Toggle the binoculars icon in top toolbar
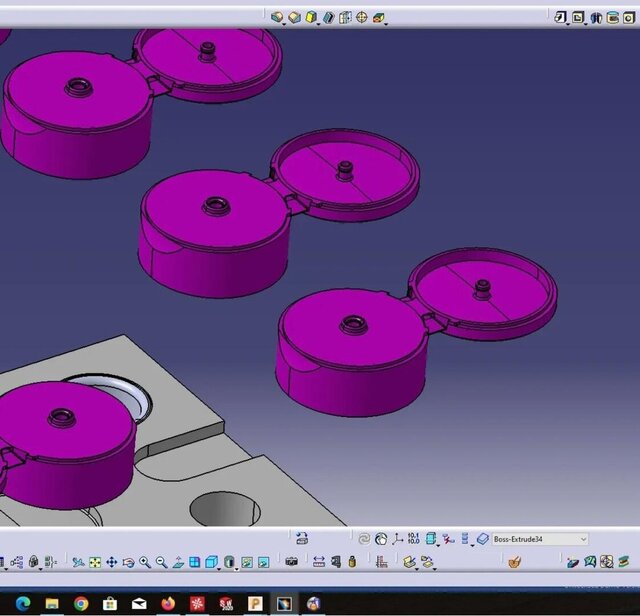The width and height of the screenshot is (640, 616). 595,17
